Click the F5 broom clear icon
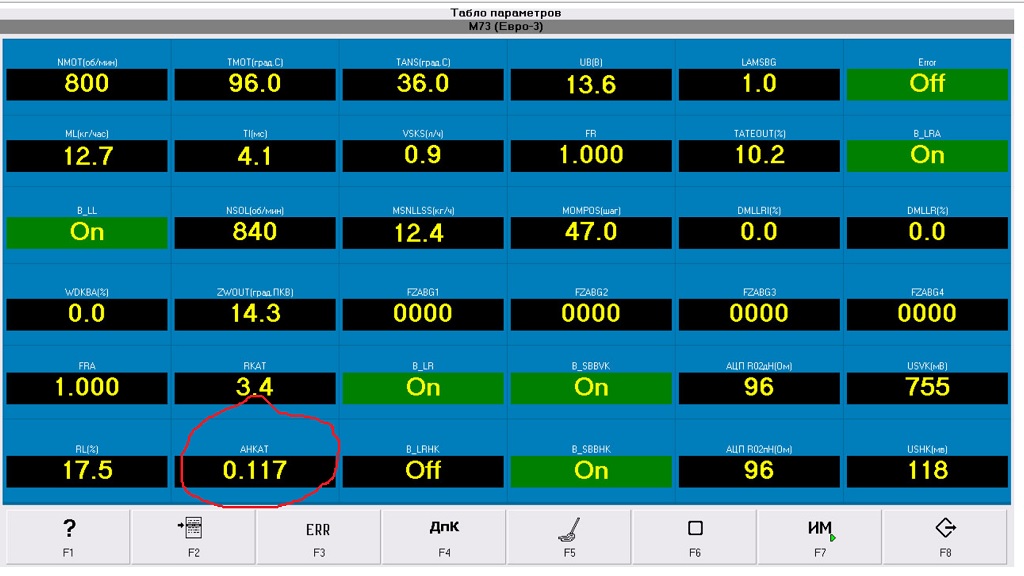Screen dimensions: 1024x576 pos(569,535)
